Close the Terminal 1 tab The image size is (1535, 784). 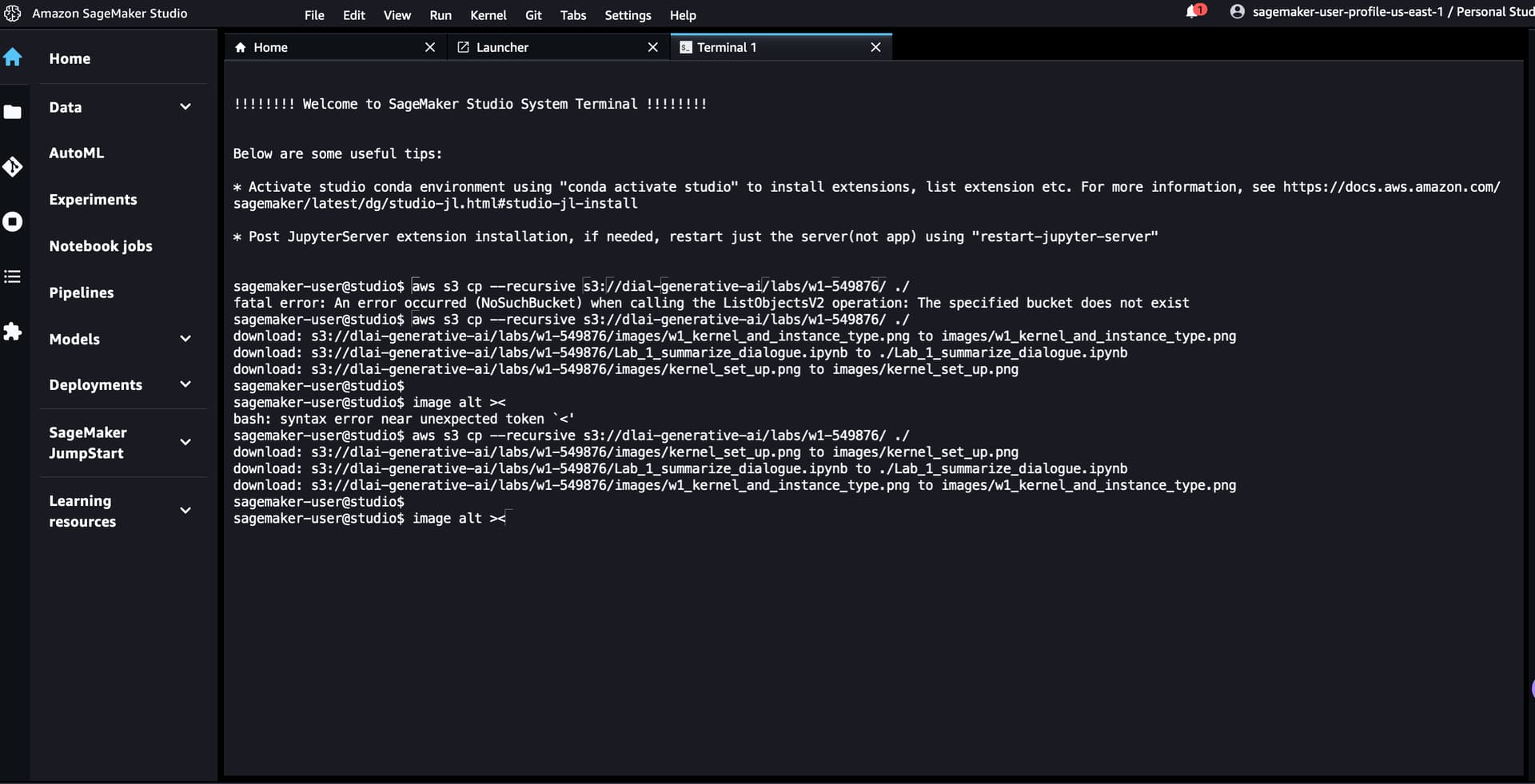click(875, 47)
